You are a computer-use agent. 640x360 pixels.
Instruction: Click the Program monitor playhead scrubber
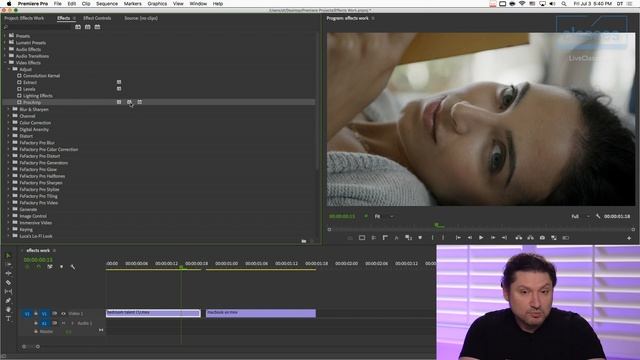(x=438, y=225)
